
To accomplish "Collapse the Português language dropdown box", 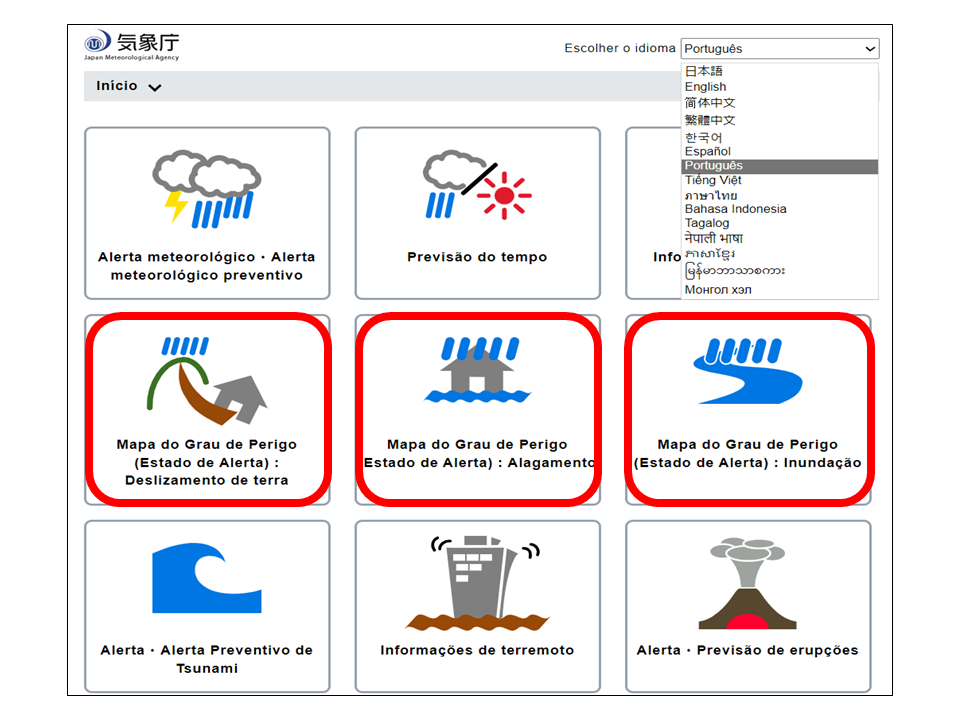I will (779, 49).
